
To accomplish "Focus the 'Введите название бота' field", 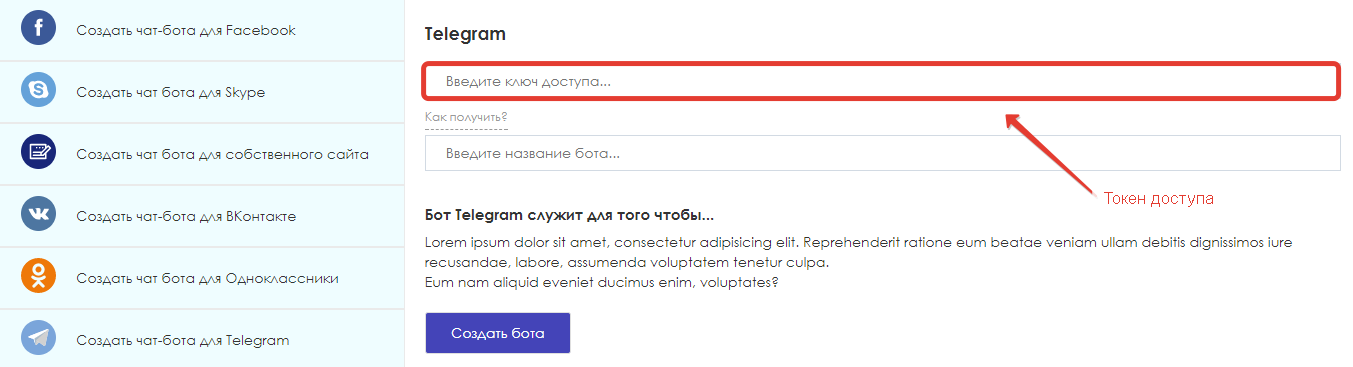I will (x=882, y=153).
